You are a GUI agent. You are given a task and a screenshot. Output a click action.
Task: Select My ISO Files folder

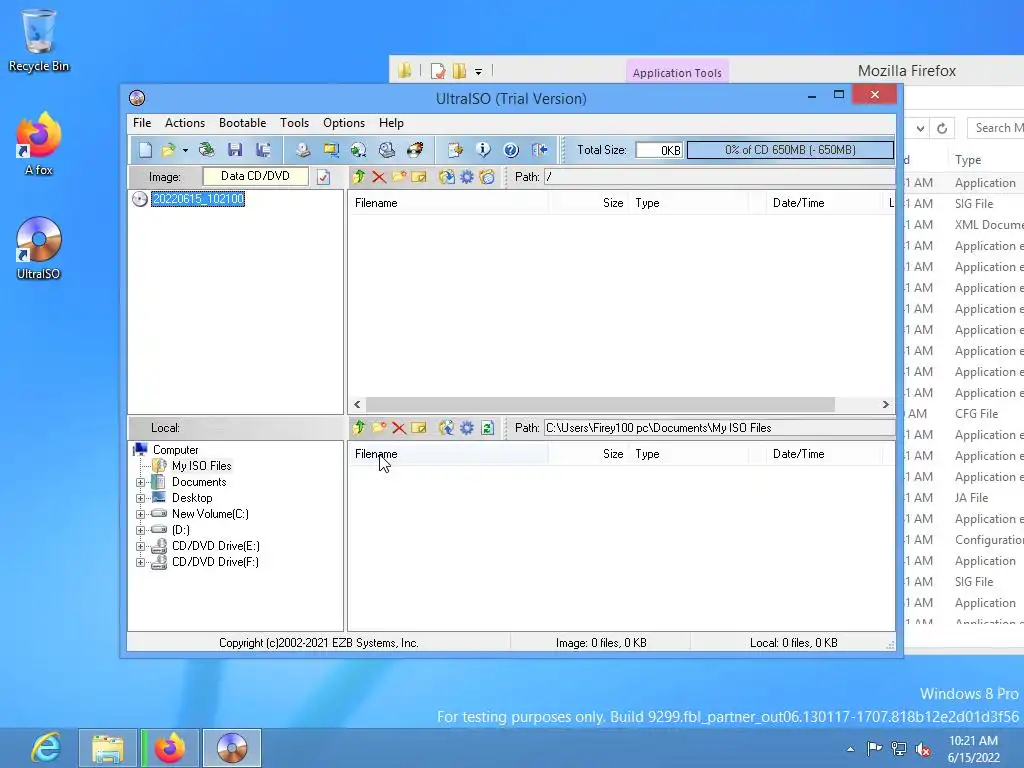click(201, 466)
